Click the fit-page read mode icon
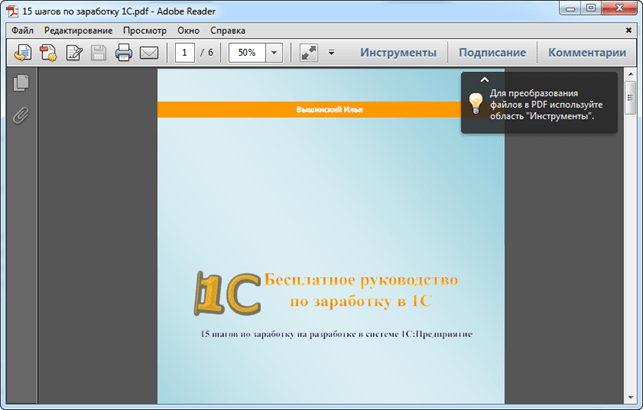Screen dimensions: 643x410 [309, 53]
